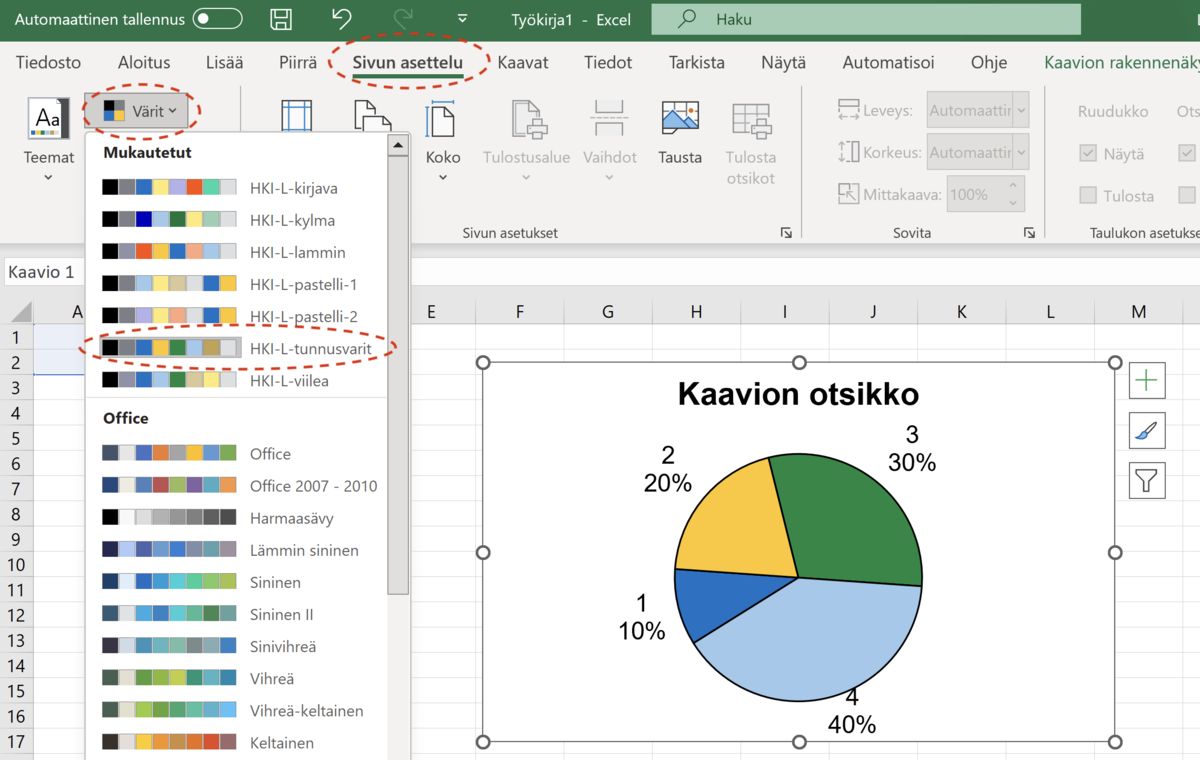The width and height of the screenshot is (1200, 760).
Task: Open the Leveys width dropdown
Action: [x=1021, y=111]
